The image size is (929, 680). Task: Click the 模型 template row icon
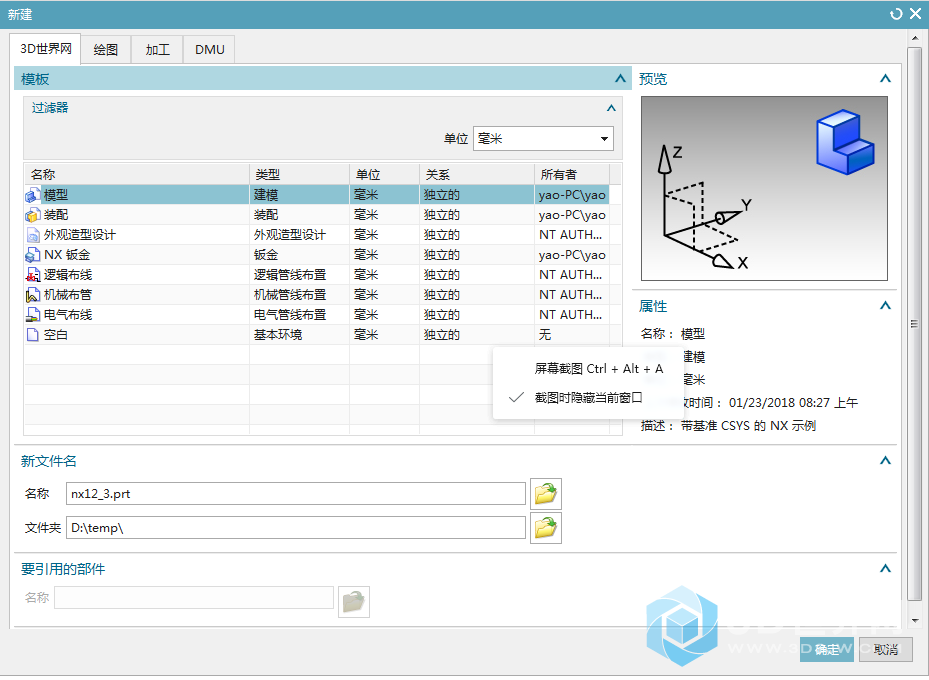click(x=33, y=195)
